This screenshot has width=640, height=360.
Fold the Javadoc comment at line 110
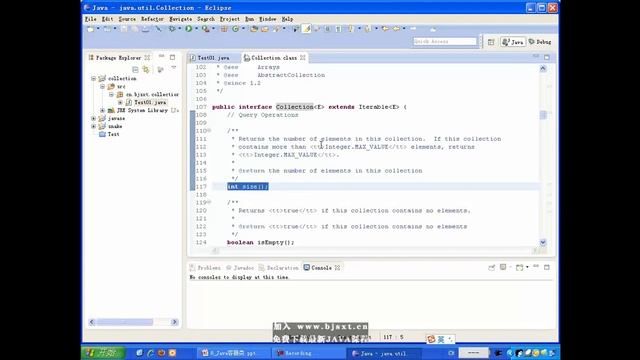pos(209,131)
